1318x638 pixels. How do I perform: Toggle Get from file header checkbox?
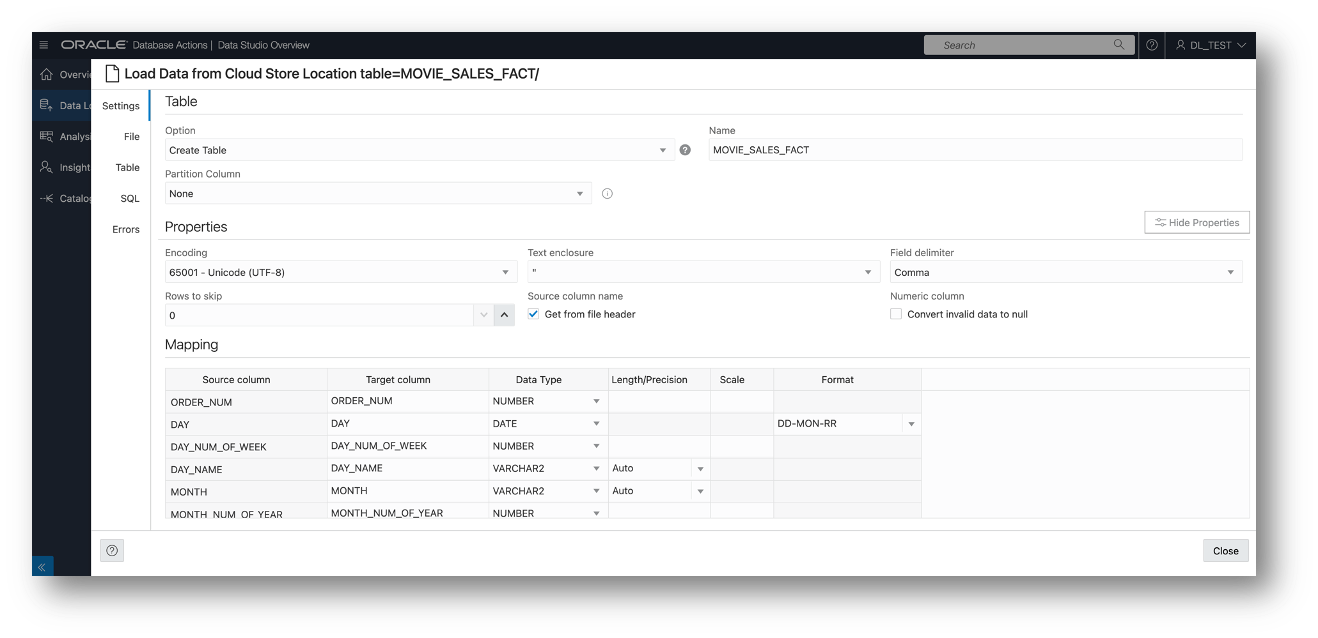533,314
